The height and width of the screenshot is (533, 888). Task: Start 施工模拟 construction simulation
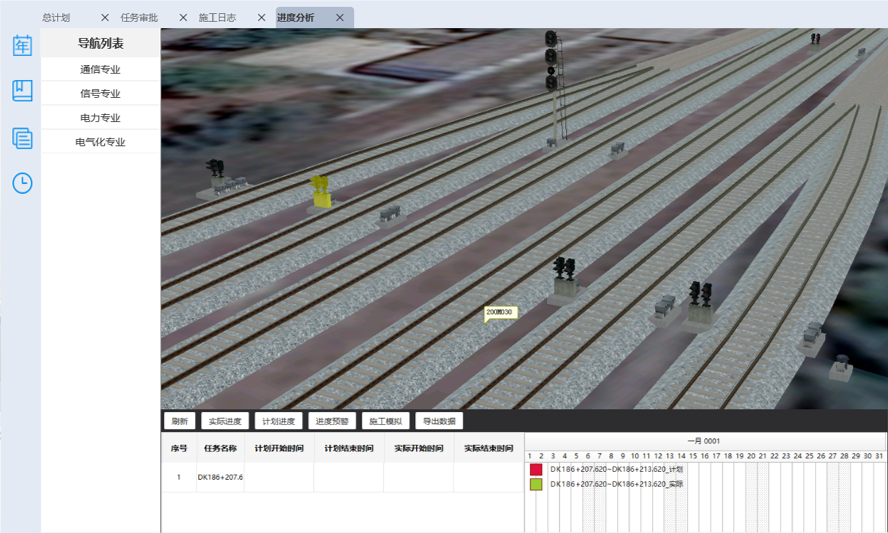tap(385, 422)
